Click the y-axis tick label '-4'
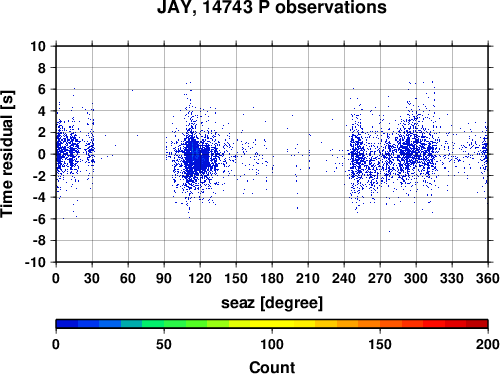This screenshot has width=500, height=374. 39,197
